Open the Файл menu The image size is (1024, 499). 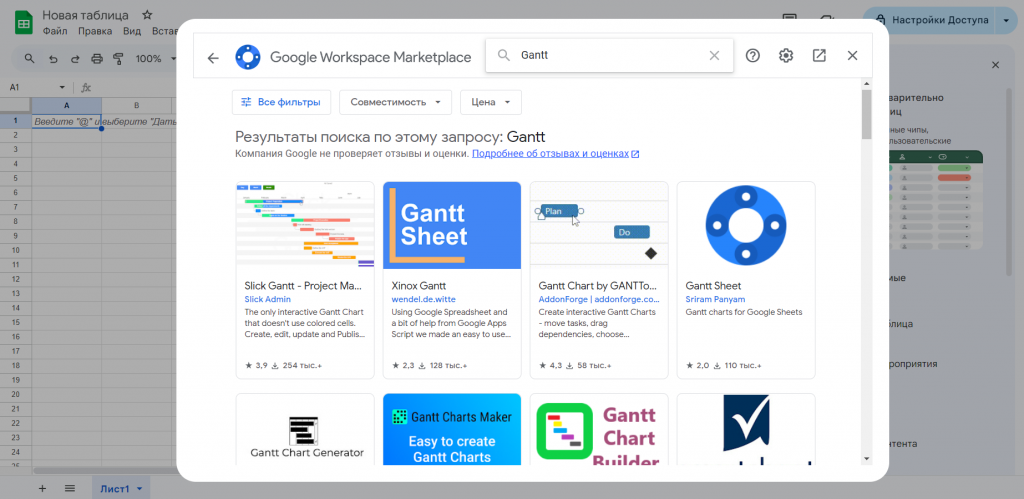pos(56,31)
